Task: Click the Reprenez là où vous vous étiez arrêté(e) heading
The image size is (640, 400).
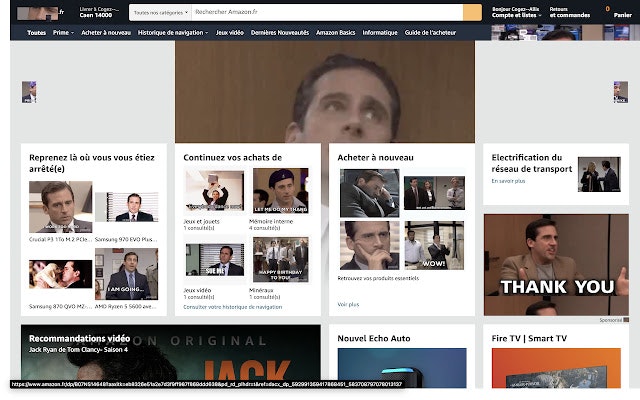Action: pyautogui.click(x=92, y=163)
